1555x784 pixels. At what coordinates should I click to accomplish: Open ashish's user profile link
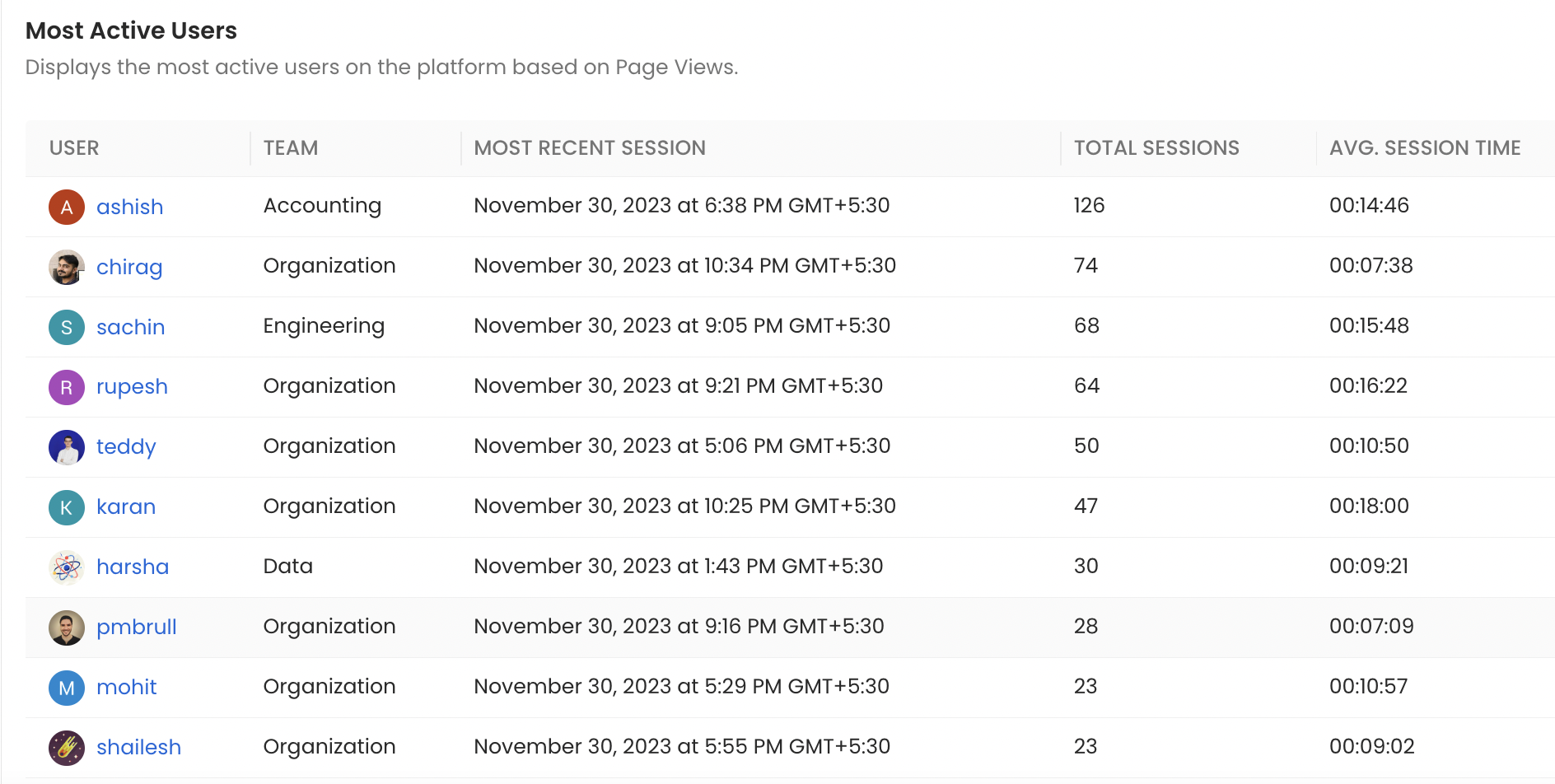click(x=129, y=207)
